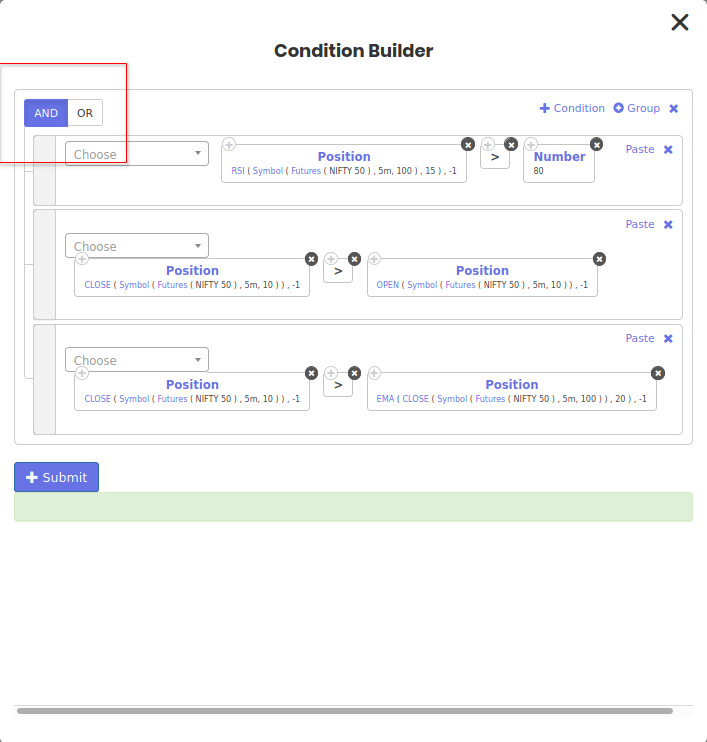Delete the third condition row

[668, 338]
